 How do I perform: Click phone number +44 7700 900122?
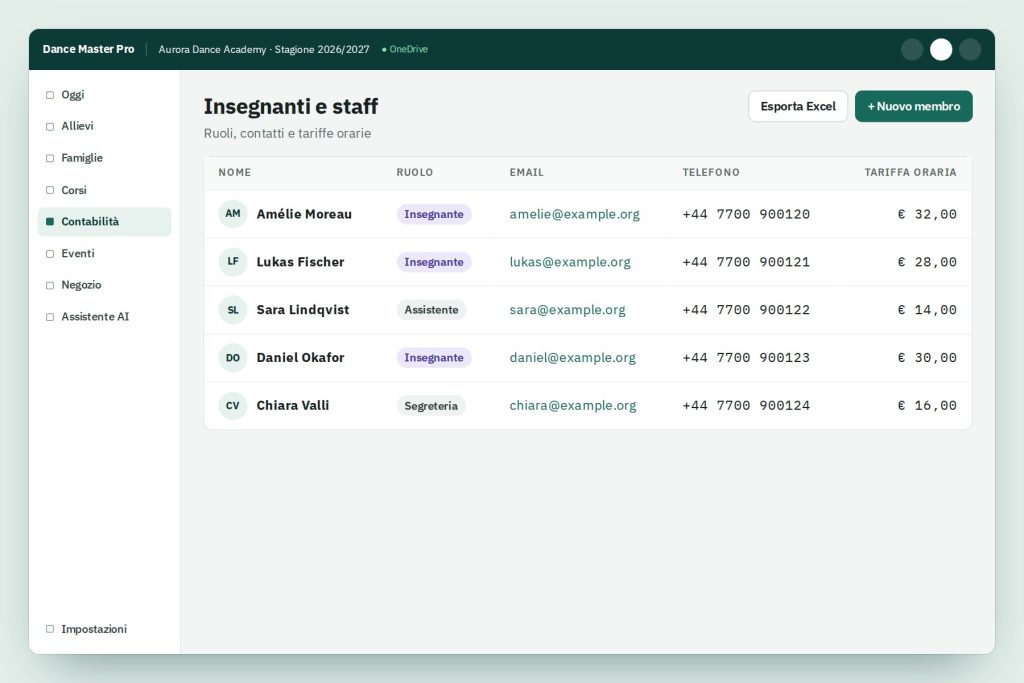(x=746, y=310)
